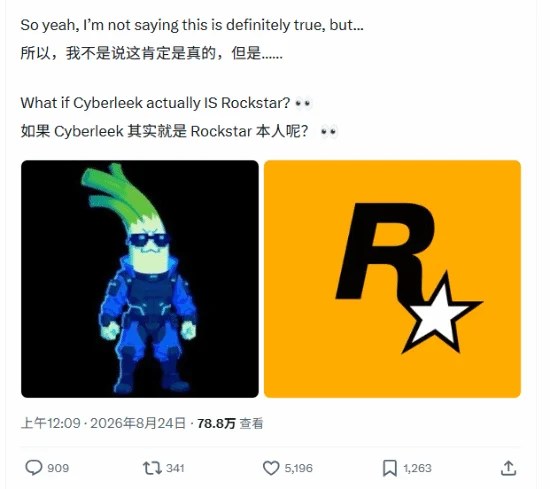The image size is (550, 489).
Task: Click the eyes emoji after 本人呢？
Action: (329, 132)
